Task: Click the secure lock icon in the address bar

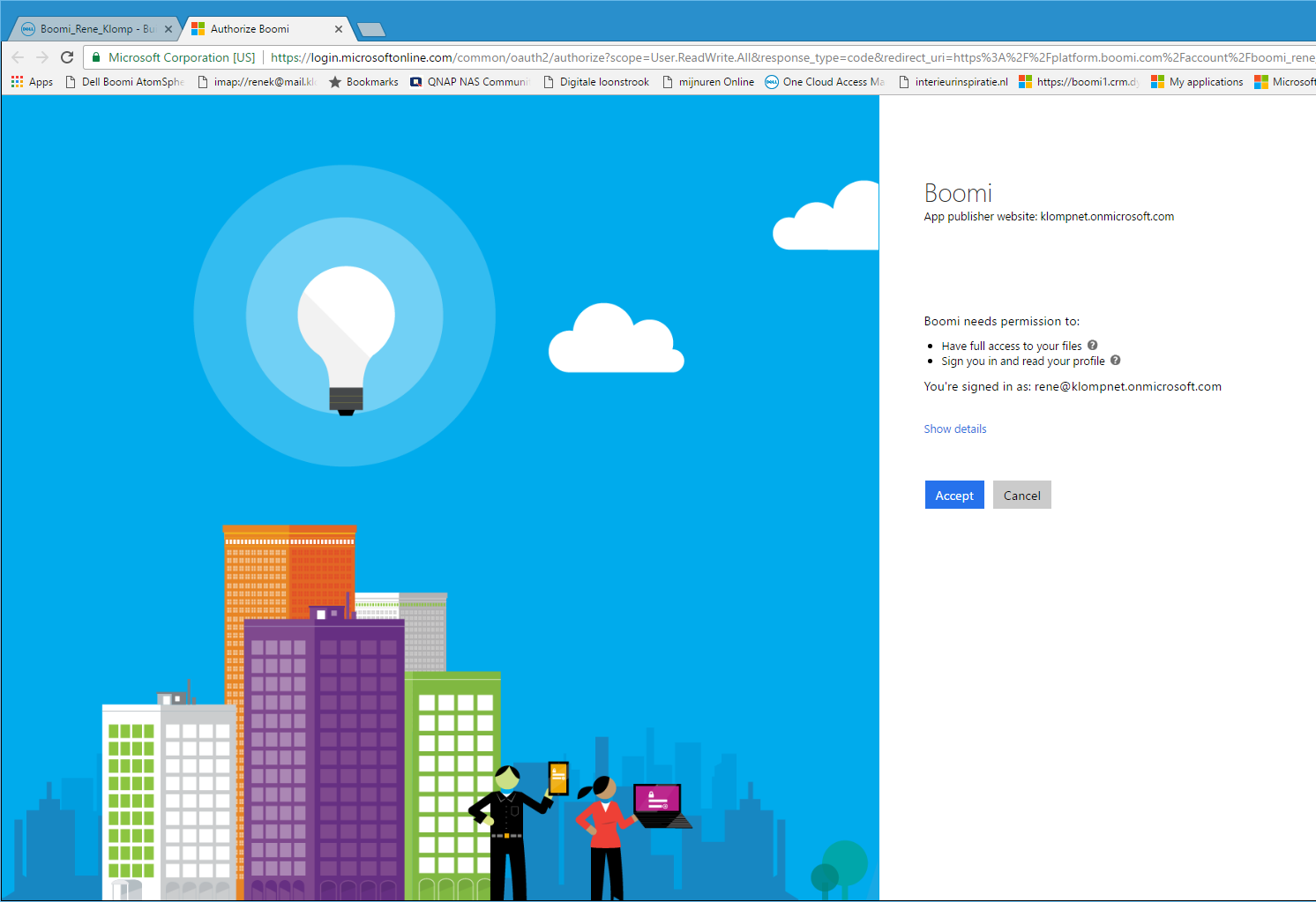Action: [x=95, y=56]
